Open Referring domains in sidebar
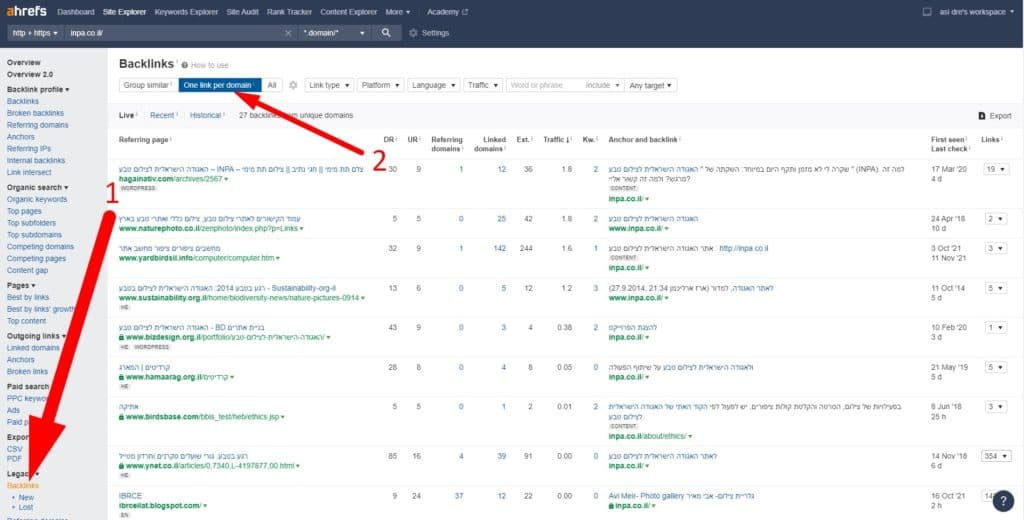Image resolution: width=1024 pixels, height=520 pixels. [37, 125]
